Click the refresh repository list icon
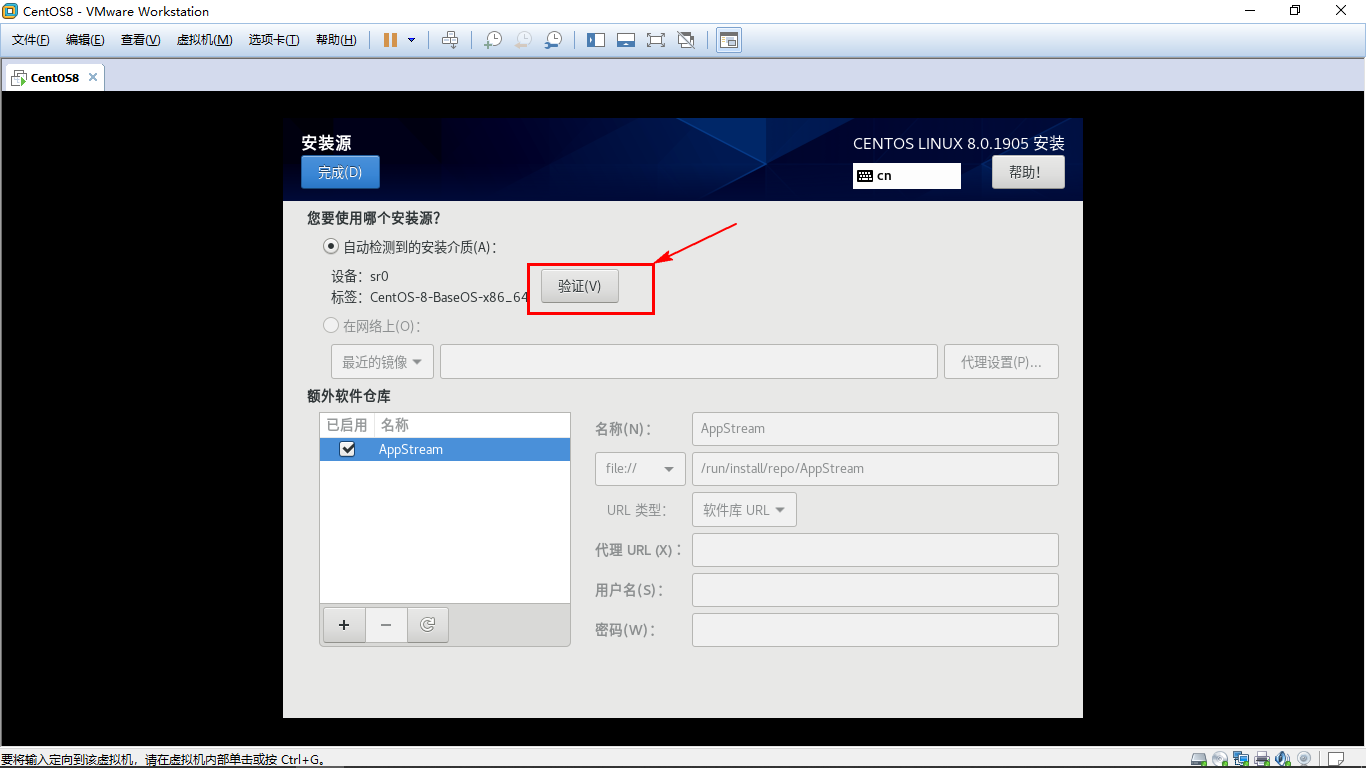The width and height of the screenshot is (1366, 768). [428, 625]
